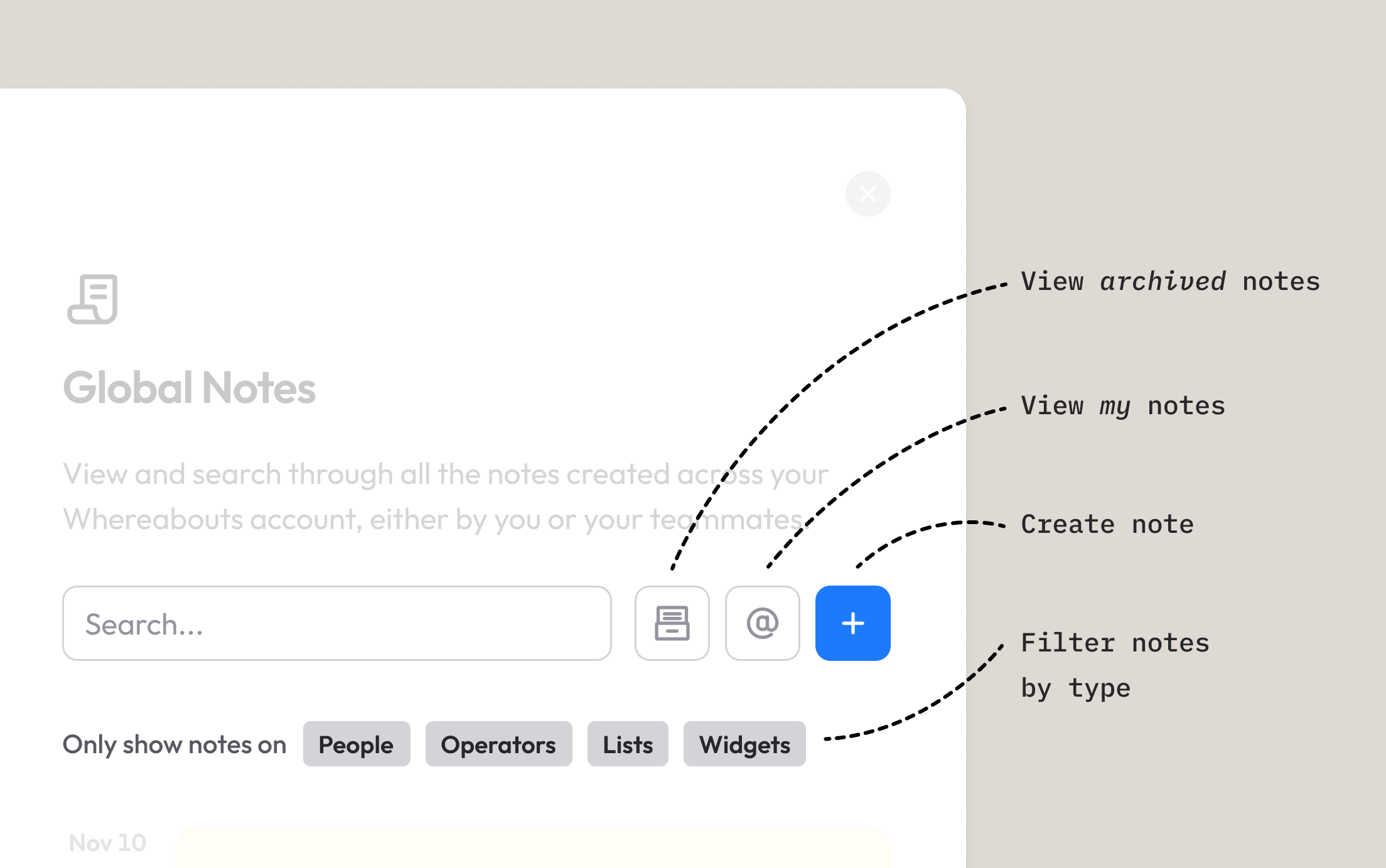Click the Global Notes heading
1386x868 pixels.
coord(189,388)
